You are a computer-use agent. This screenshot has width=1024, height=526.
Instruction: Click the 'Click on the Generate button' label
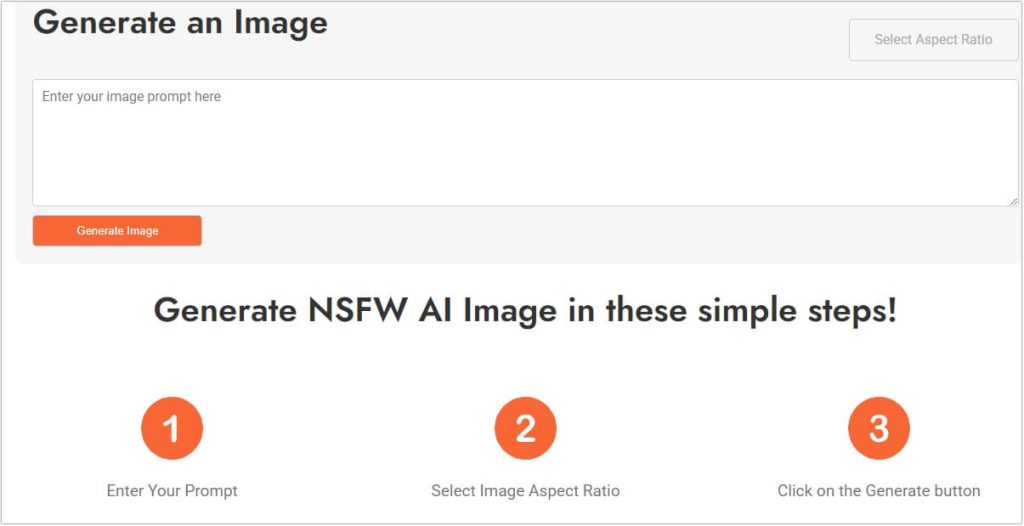click(x=879, y=491)
